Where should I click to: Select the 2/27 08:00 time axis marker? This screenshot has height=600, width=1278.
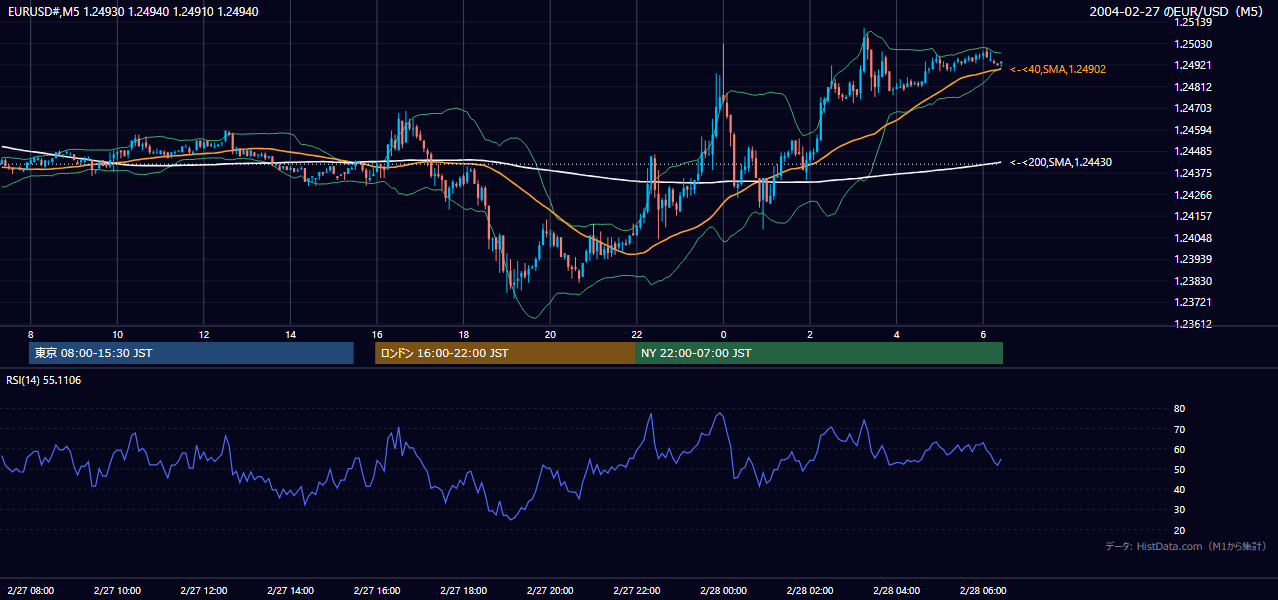(31, 591)
